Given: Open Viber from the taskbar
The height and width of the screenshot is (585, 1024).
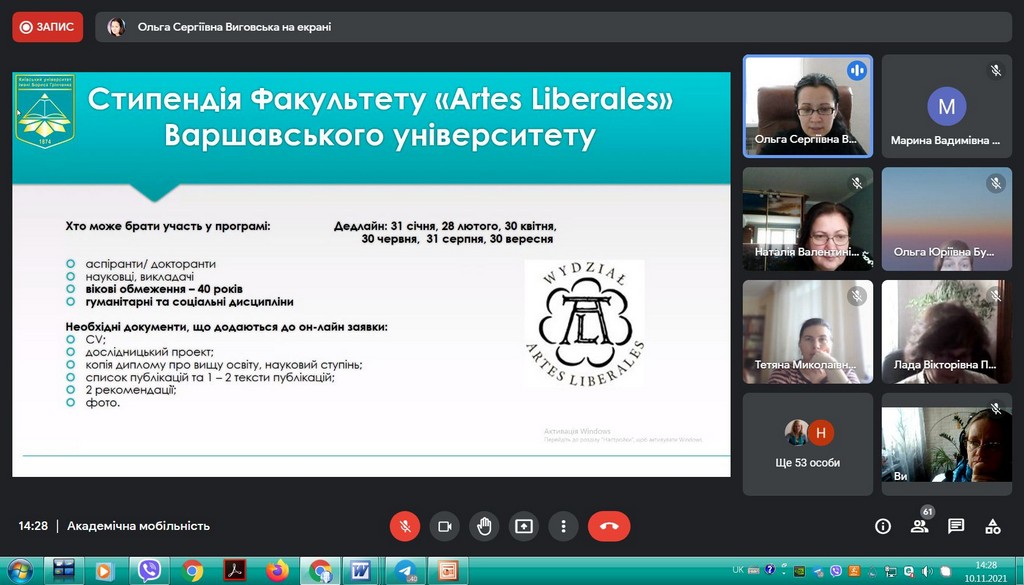Looking at the screenshot, I should pos(150,570).
